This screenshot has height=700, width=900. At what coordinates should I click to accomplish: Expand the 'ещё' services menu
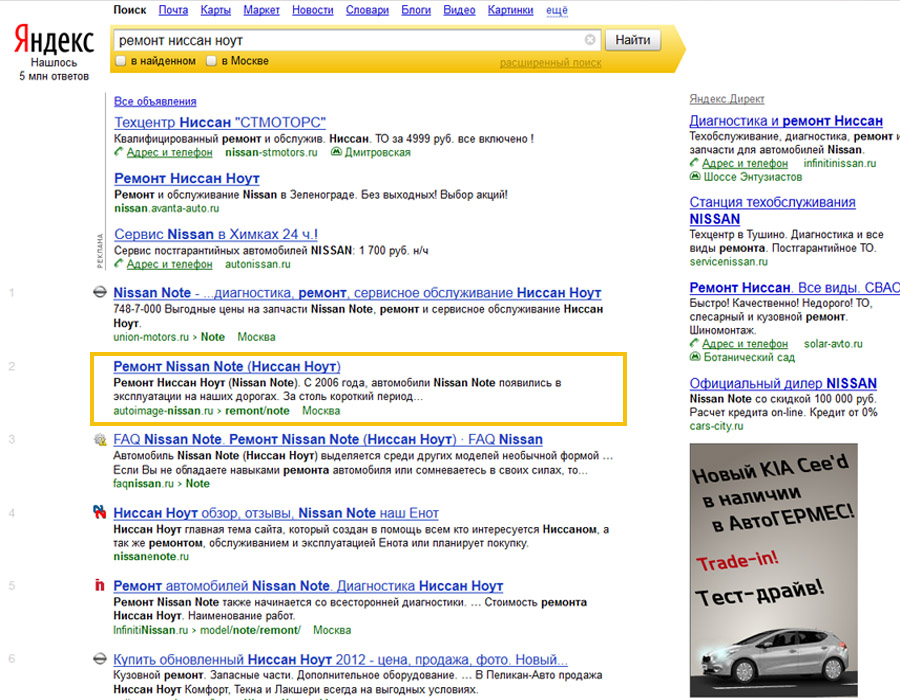557,10
